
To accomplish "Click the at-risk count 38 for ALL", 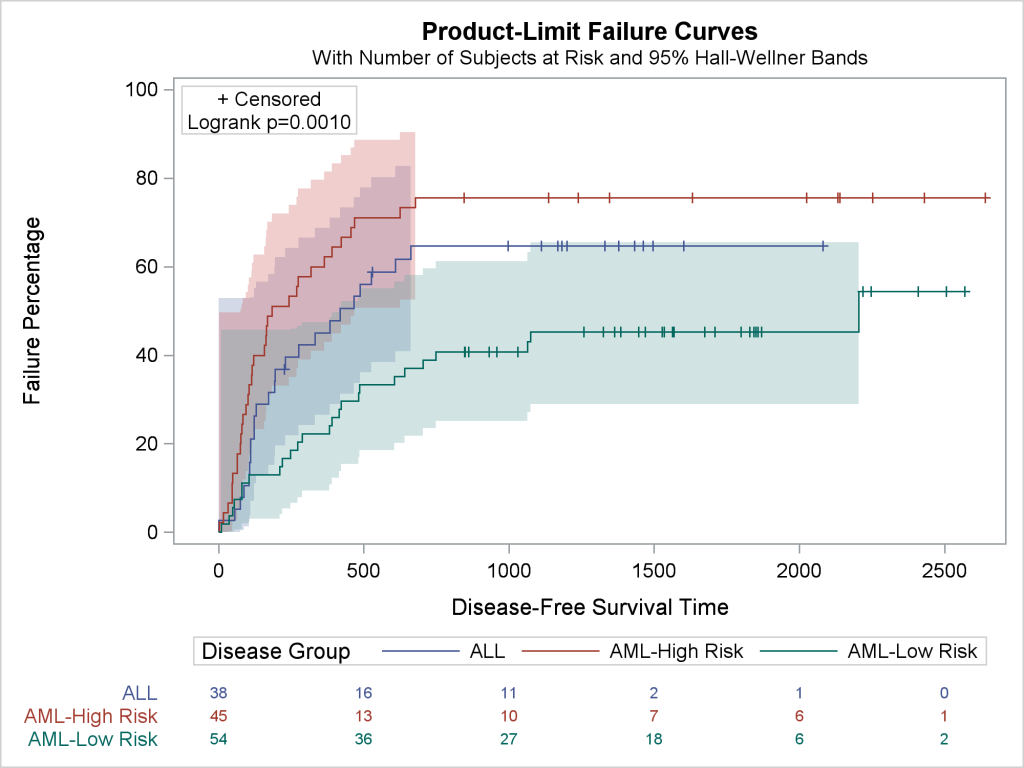I will [x=219, y=692].
